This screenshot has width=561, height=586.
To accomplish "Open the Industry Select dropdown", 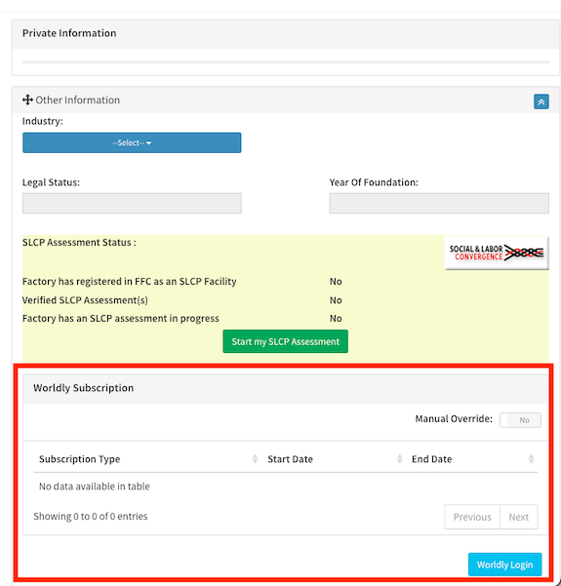I will pyautogui.click(x=132, y=143).
